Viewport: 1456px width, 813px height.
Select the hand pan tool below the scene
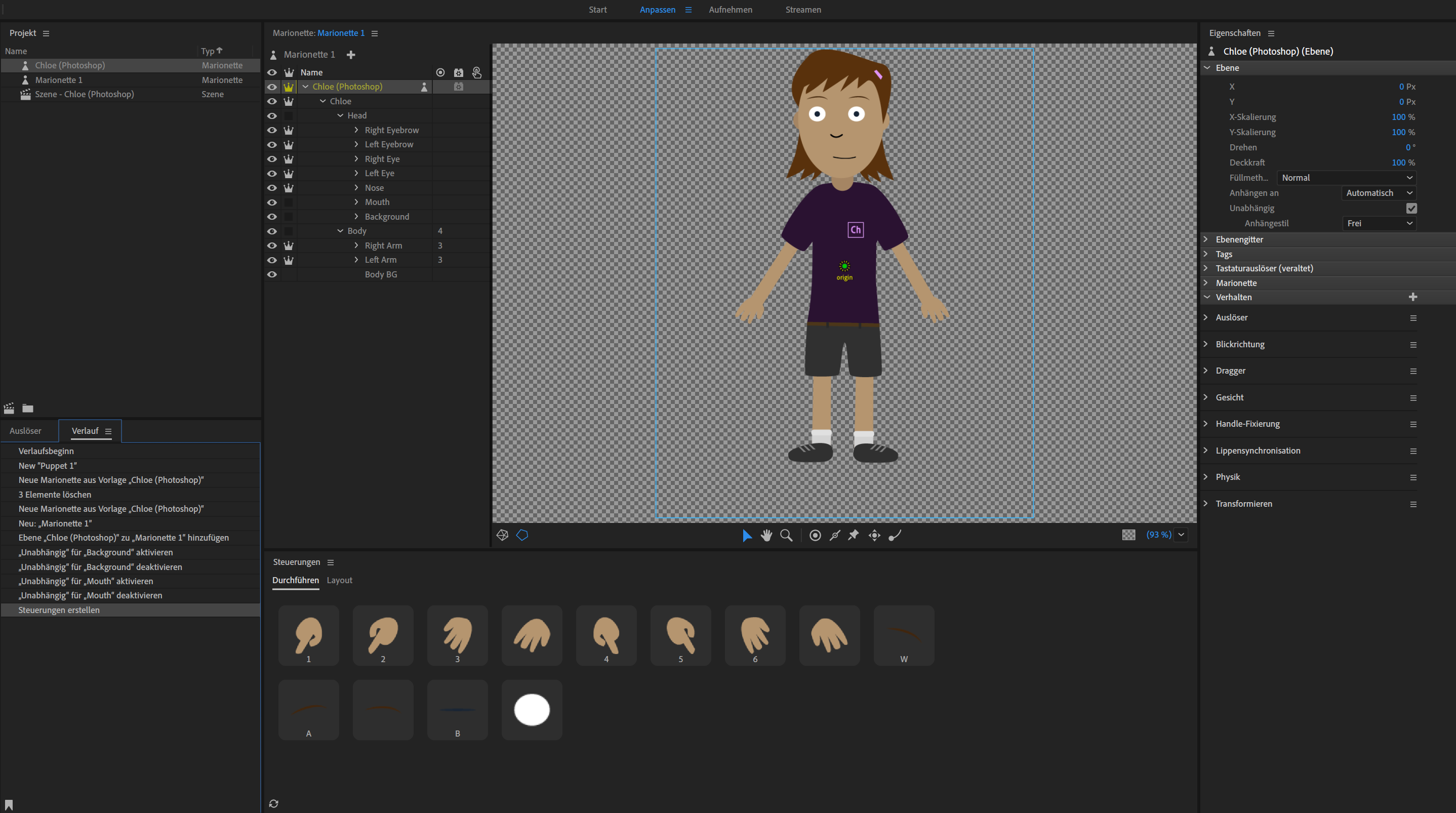(x=766, y=536)
